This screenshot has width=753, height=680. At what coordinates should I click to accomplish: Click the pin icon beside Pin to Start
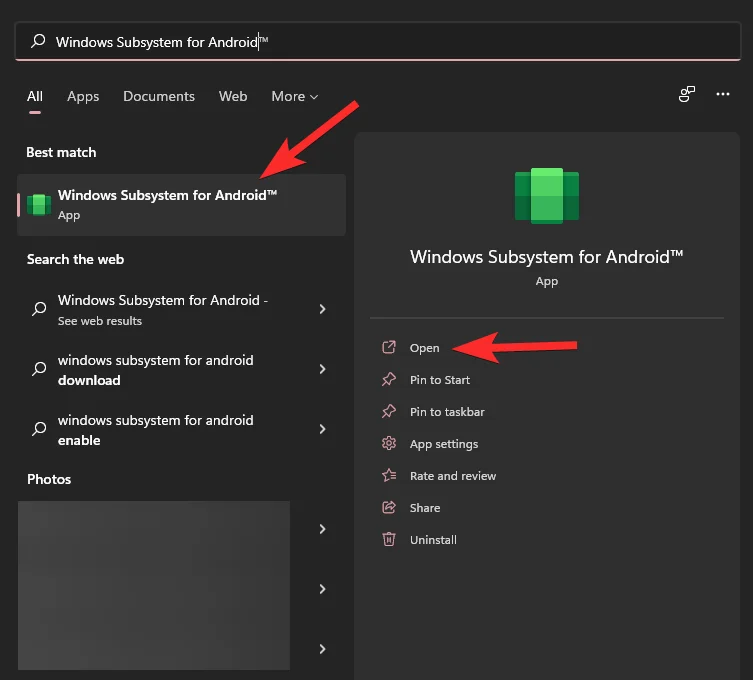[389, 379]
